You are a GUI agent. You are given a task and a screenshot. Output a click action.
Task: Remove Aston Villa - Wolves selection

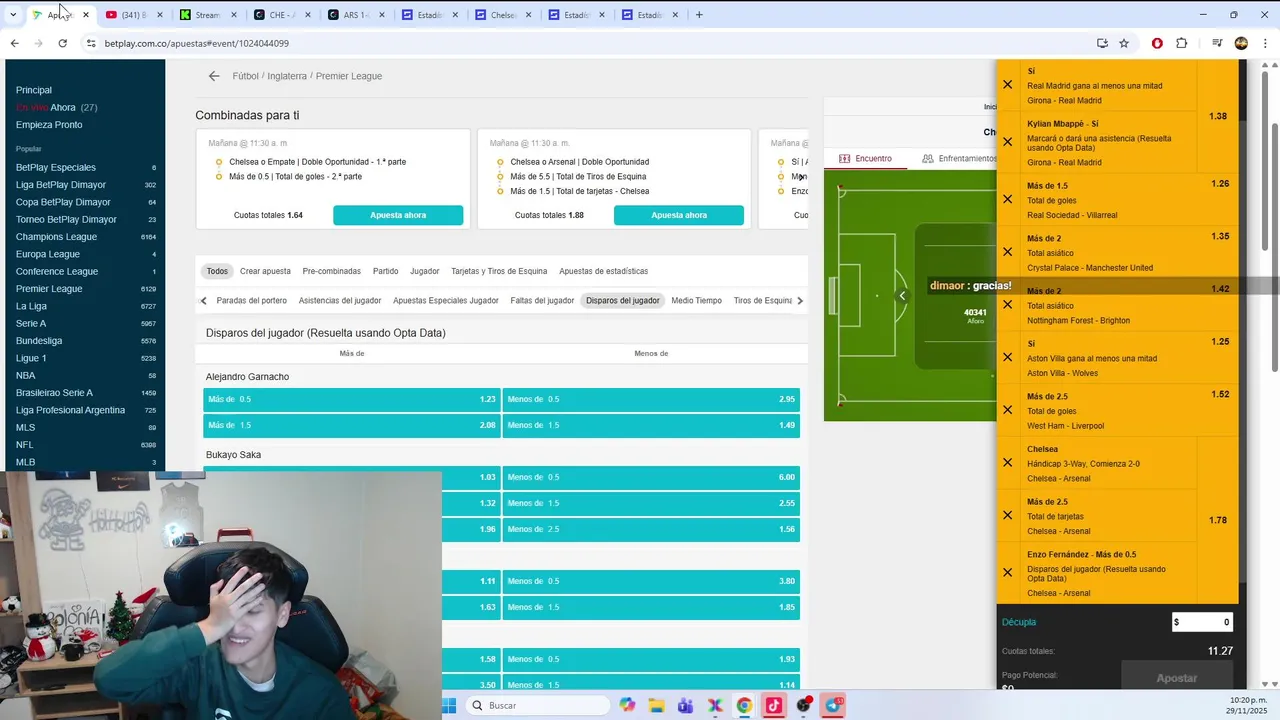point(1007,357)
